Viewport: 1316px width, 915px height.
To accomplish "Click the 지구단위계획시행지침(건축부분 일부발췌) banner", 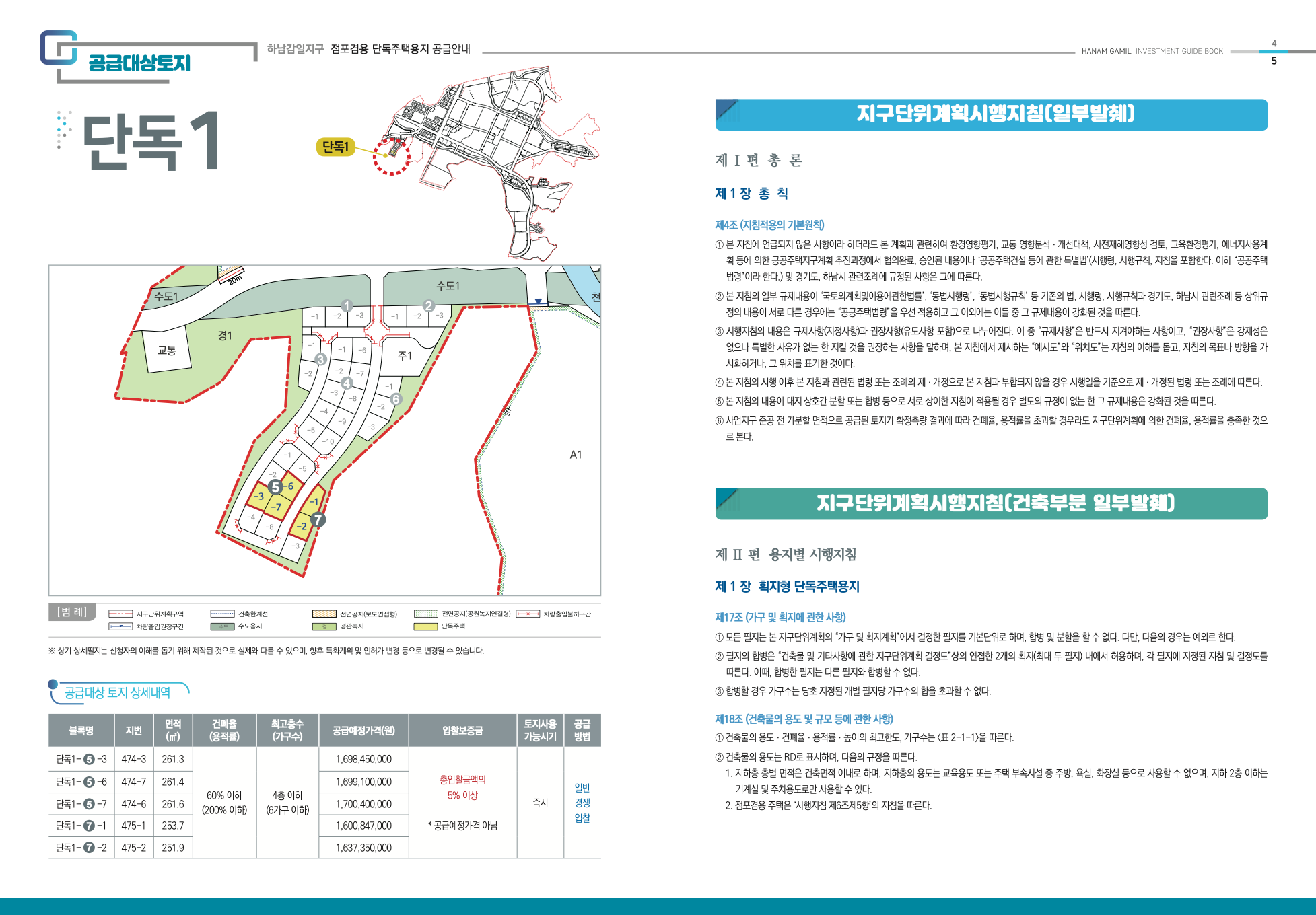I will [992, 504].
